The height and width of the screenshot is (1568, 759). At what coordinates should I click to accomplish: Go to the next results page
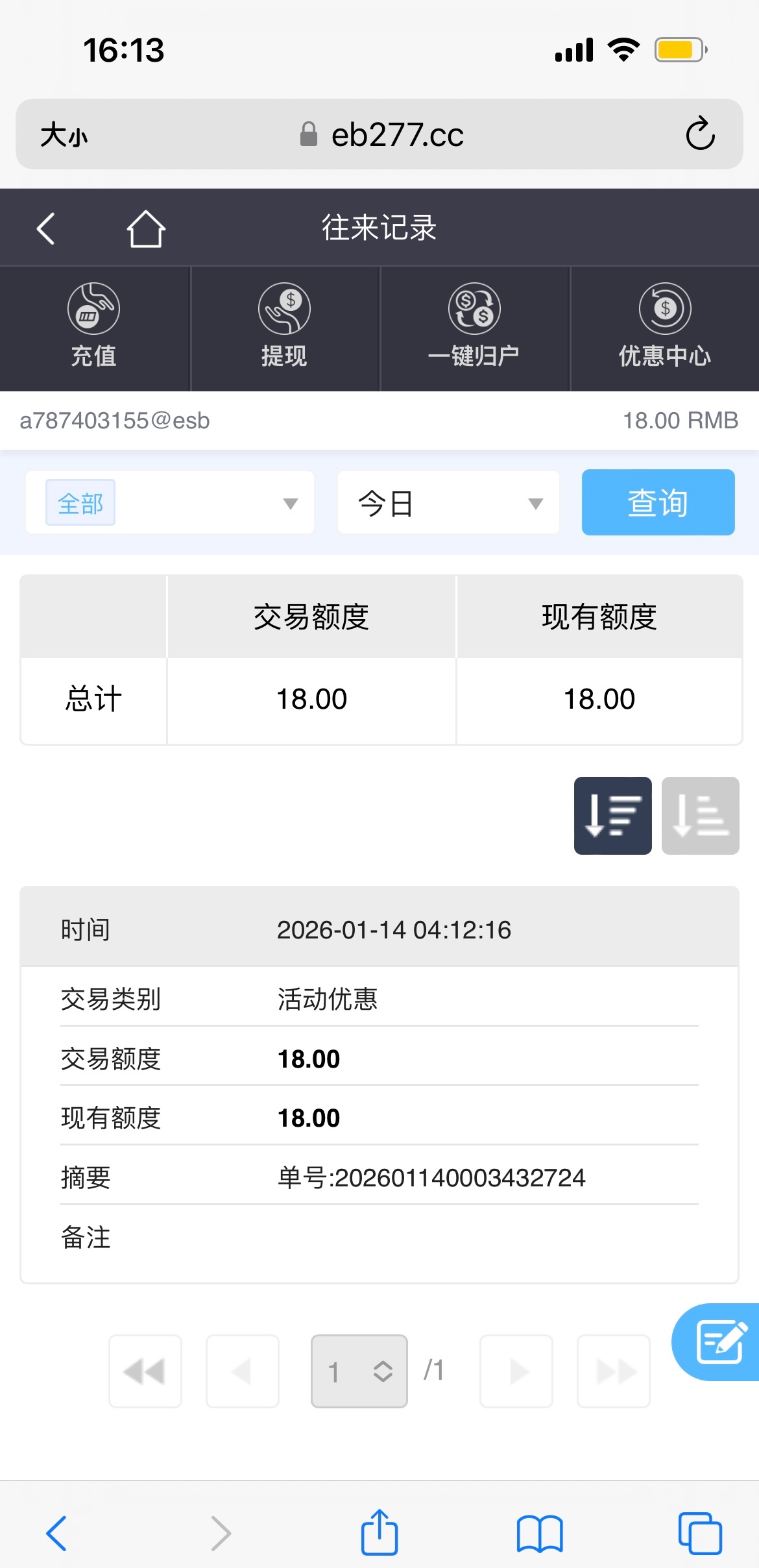(516, 1371)
